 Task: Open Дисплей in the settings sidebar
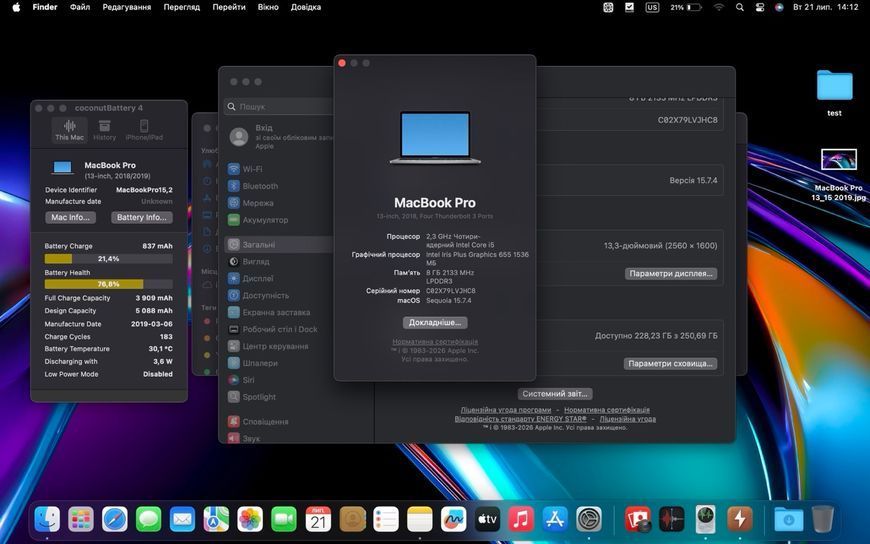251,278
